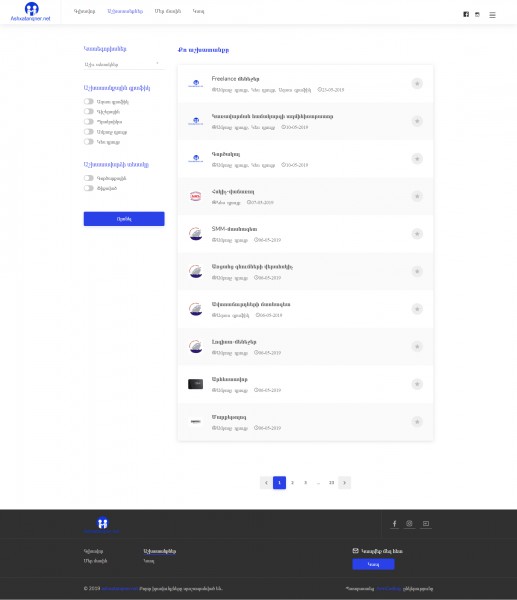Toggle the Ամբողջ դրույք filter switch
Screen dimensions: 517x600
coord(89,132)
